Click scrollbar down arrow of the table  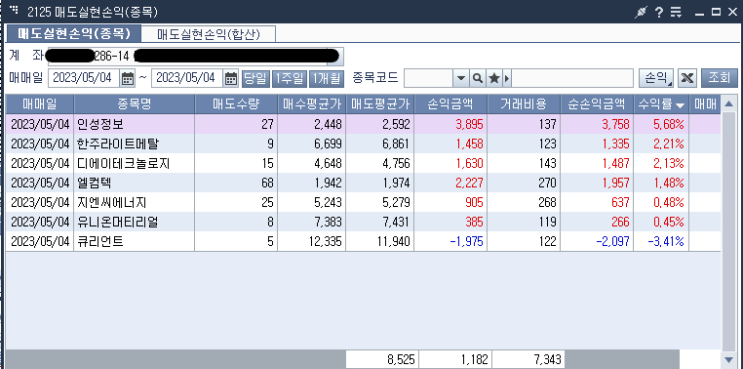tap(729, 359)
